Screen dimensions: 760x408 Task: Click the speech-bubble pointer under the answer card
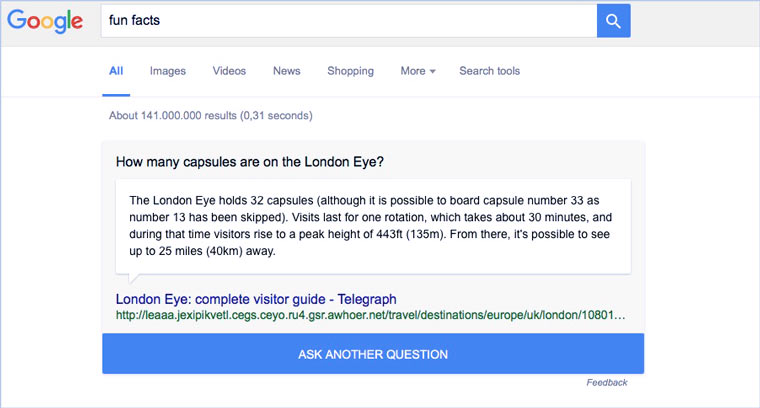(x=135, y=278)
